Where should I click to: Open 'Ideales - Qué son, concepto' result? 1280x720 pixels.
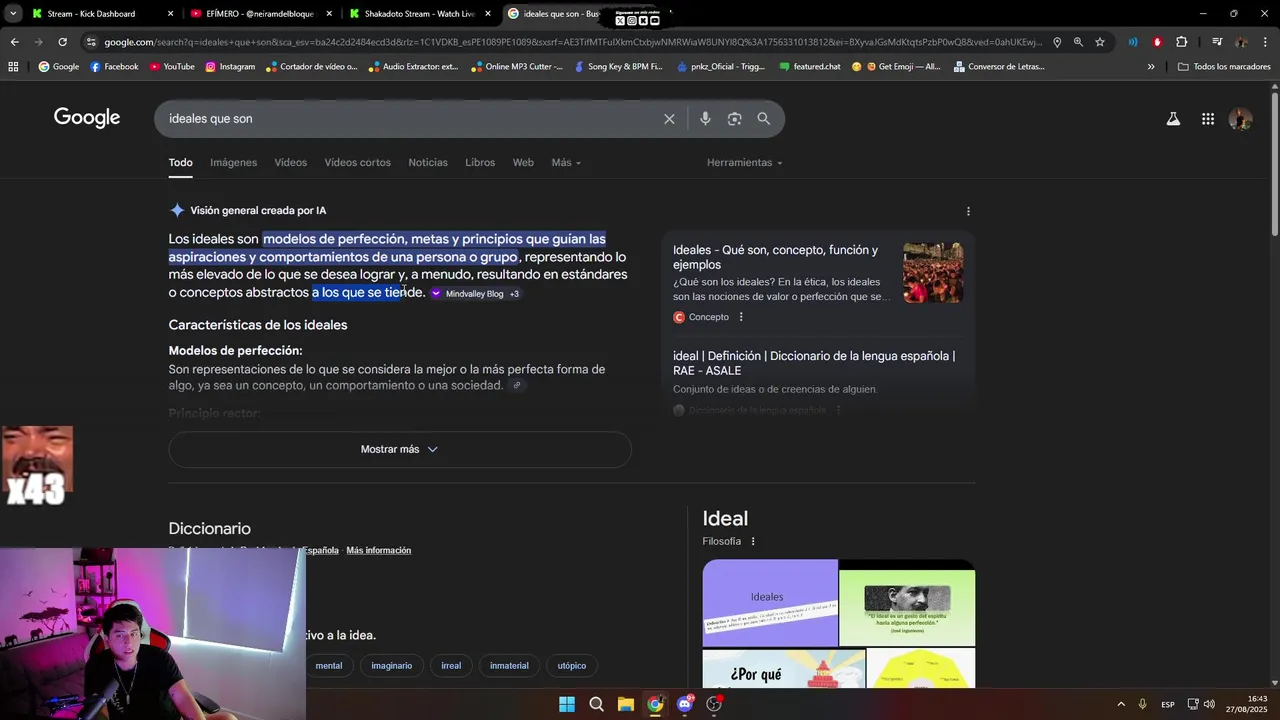(775, 257)
